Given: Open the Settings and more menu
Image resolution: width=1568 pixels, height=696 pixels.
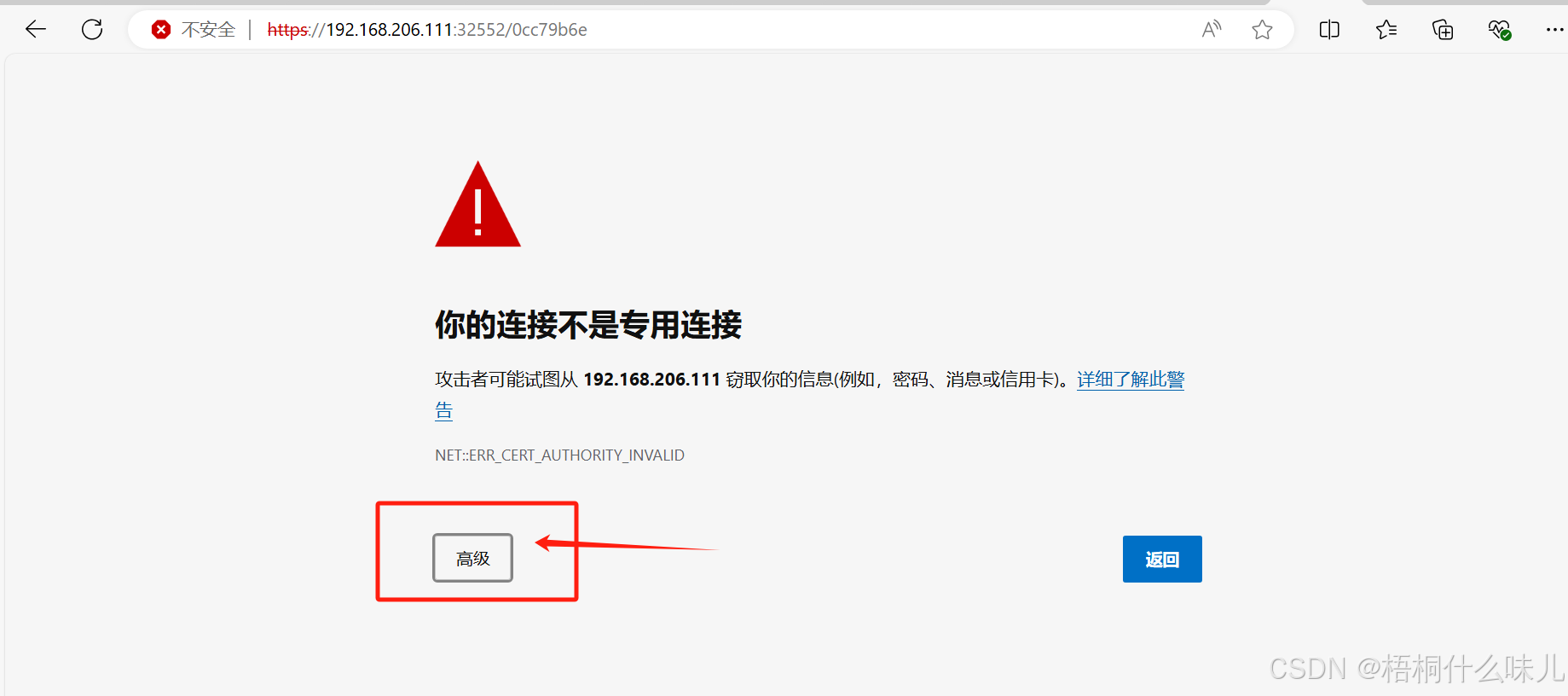Looking at the screenshot, I should tap(1554, 30).
